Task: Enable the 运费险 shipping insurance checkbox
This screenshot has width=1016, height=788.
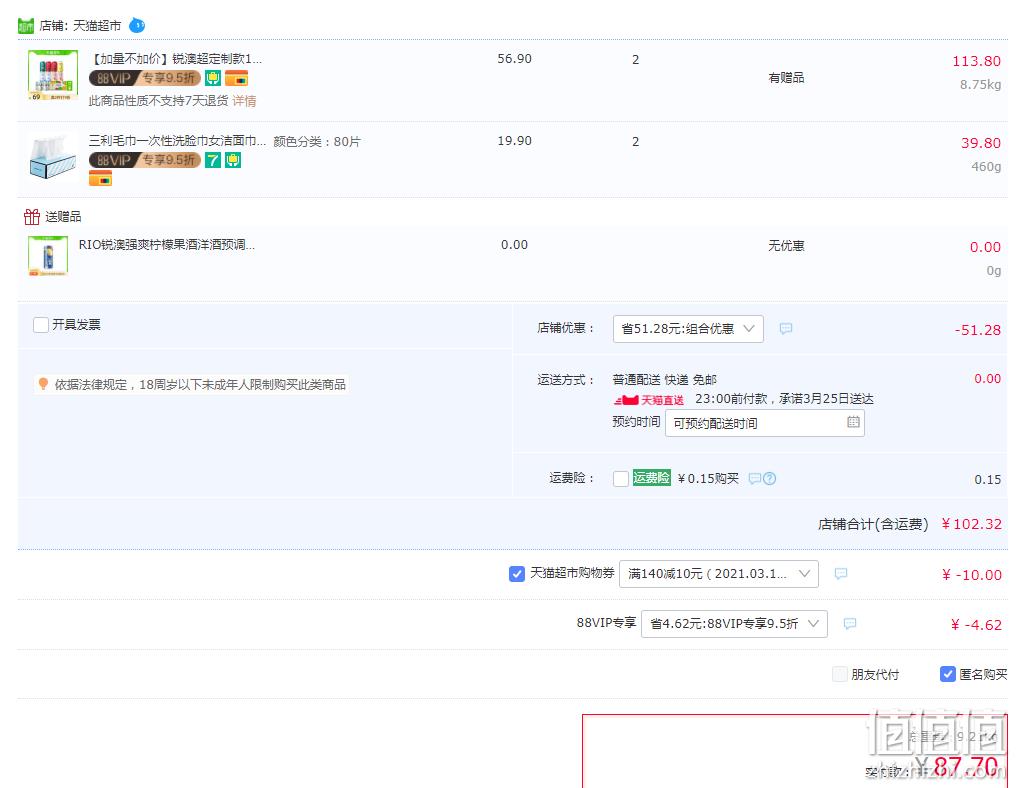Action: point(621,478)
